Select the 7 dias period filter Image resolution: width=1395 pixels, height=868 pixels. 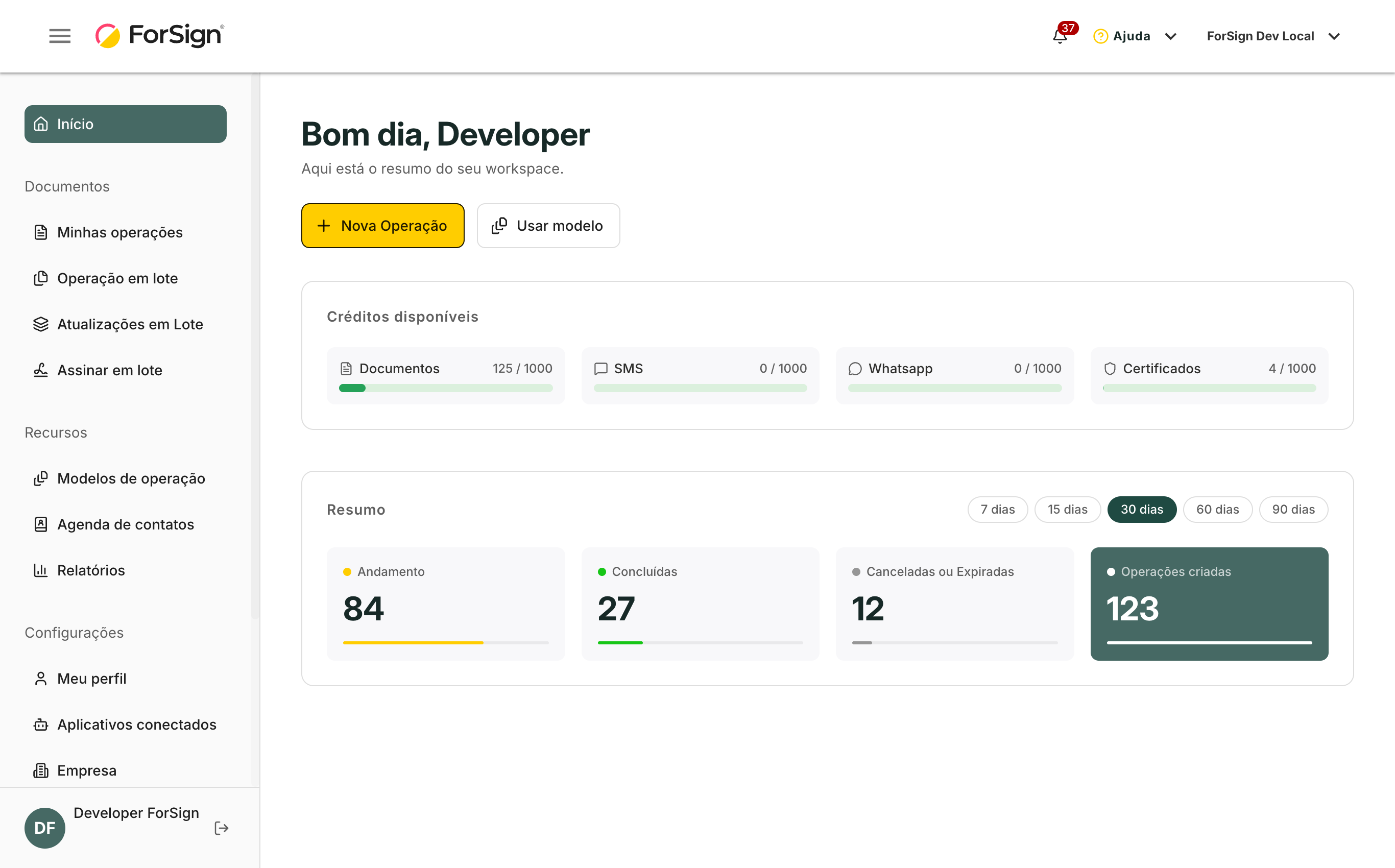[x=997, y=509]
